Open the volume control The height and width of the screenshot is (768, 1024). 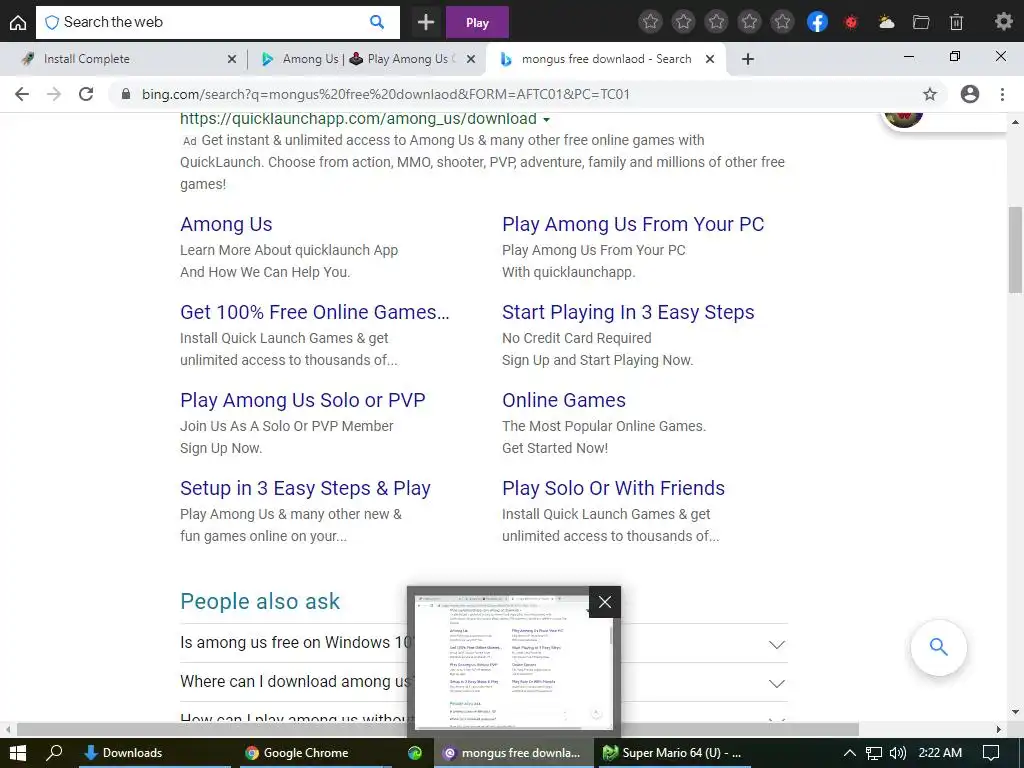coord(897,753)
